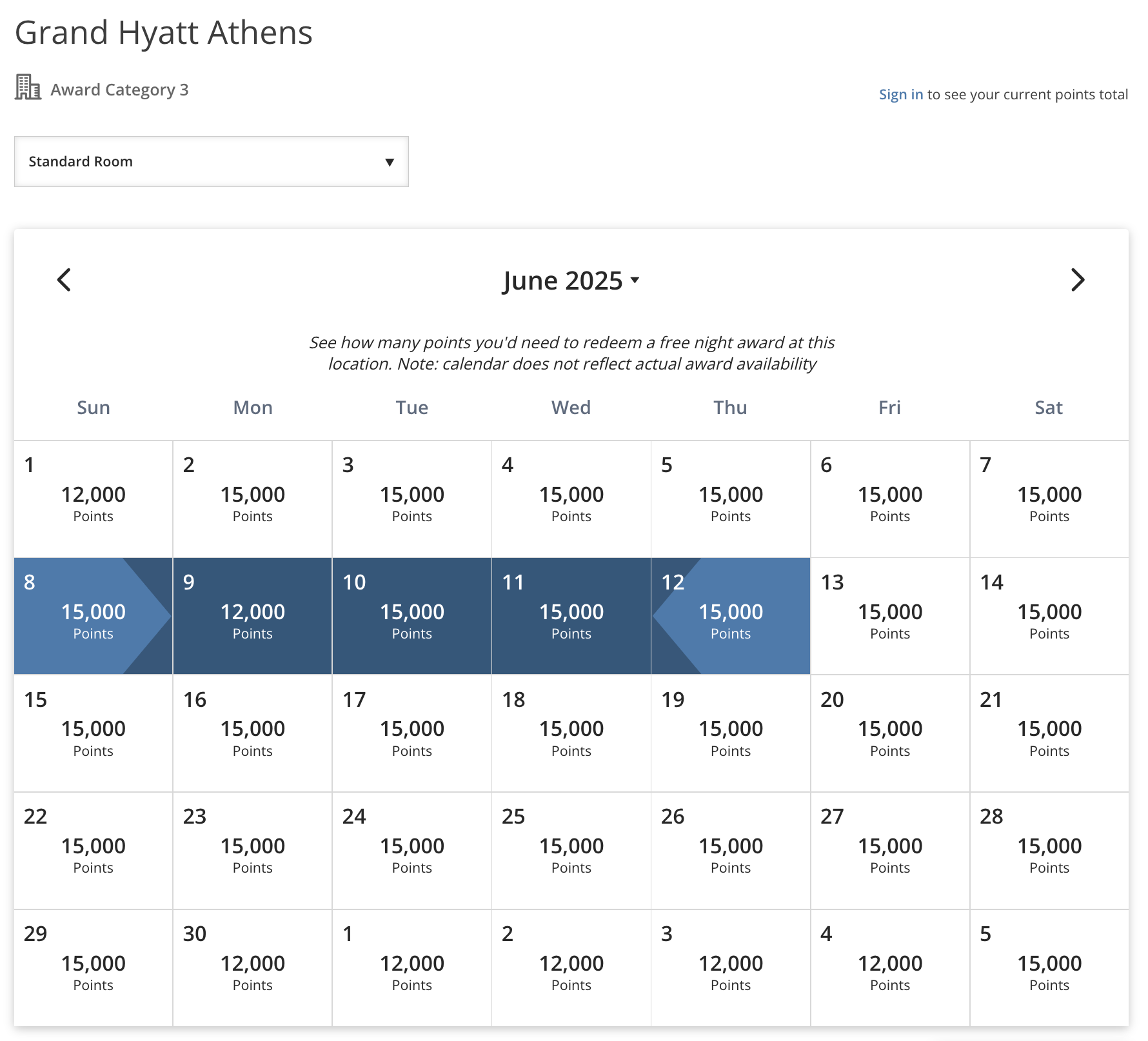Click the Award Category 3 label
The image size is (1148, 1041).
click(119, 90)
